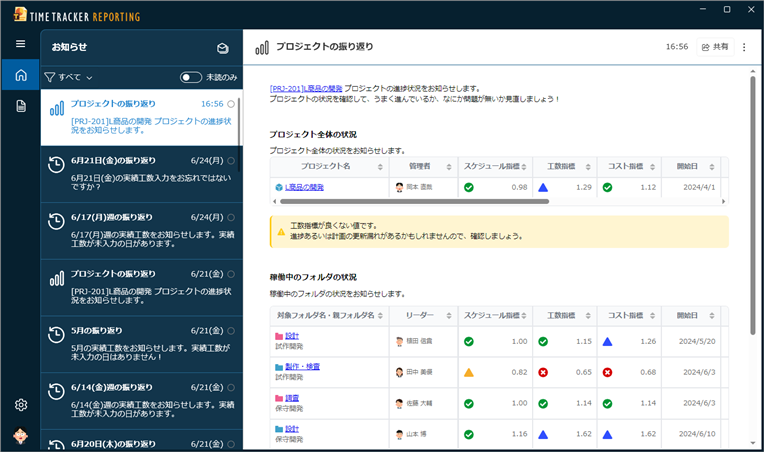Click the filter funnel icon
The width and height of the screenshot is (764, 452).
click(x=49, y=77)
